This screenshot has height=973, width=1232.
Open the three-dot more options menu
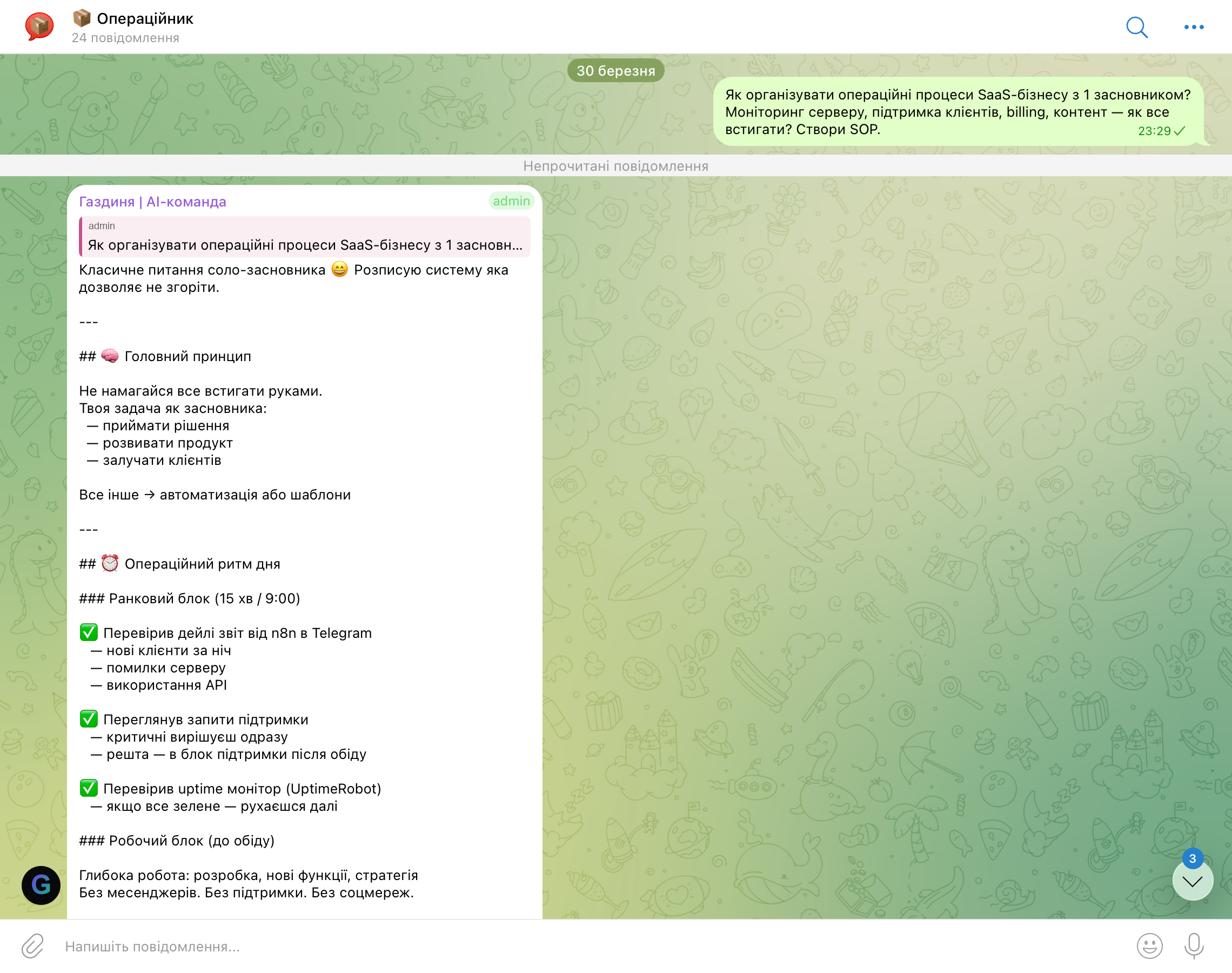(x=1193, y=27)
